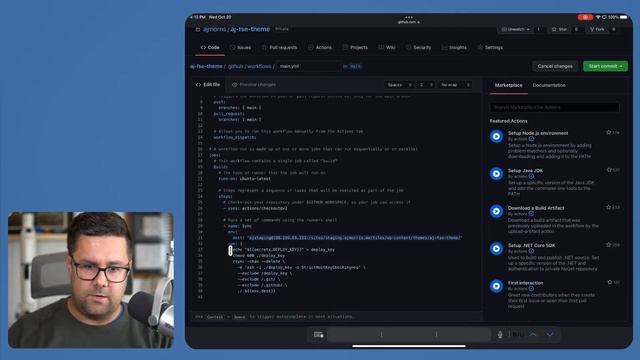Image resolution: width=640 pixels, height=360 pixels.
Task: Click the main branch label
Action: click(355, 66)
